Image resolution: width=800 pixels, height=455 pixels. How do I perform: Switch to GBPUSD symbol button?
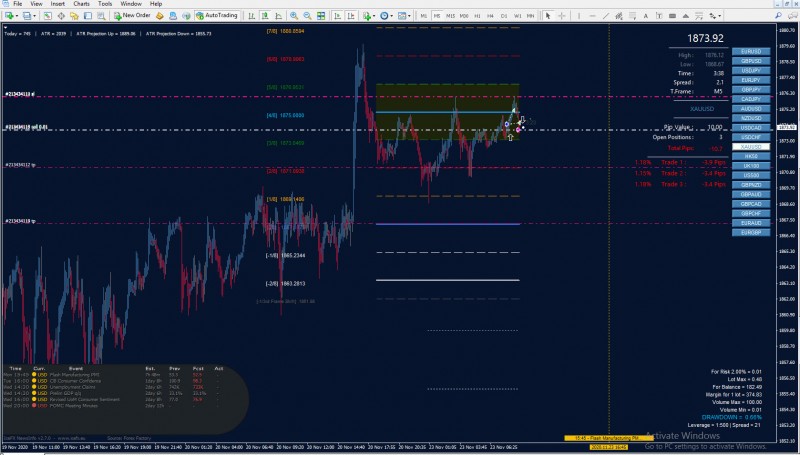pyautogui.click(x=751, y=61)
